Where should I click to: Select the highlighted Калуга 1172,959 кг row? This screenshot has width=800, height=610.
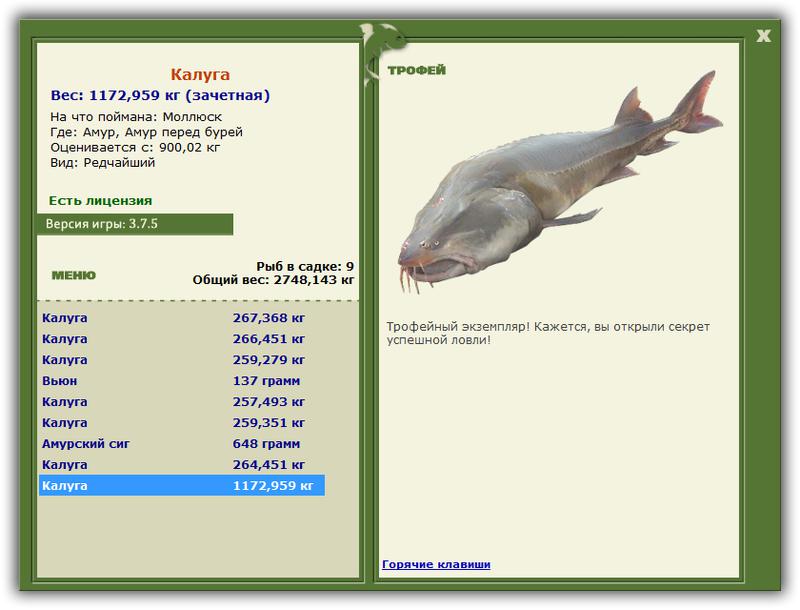pos(182,485)
